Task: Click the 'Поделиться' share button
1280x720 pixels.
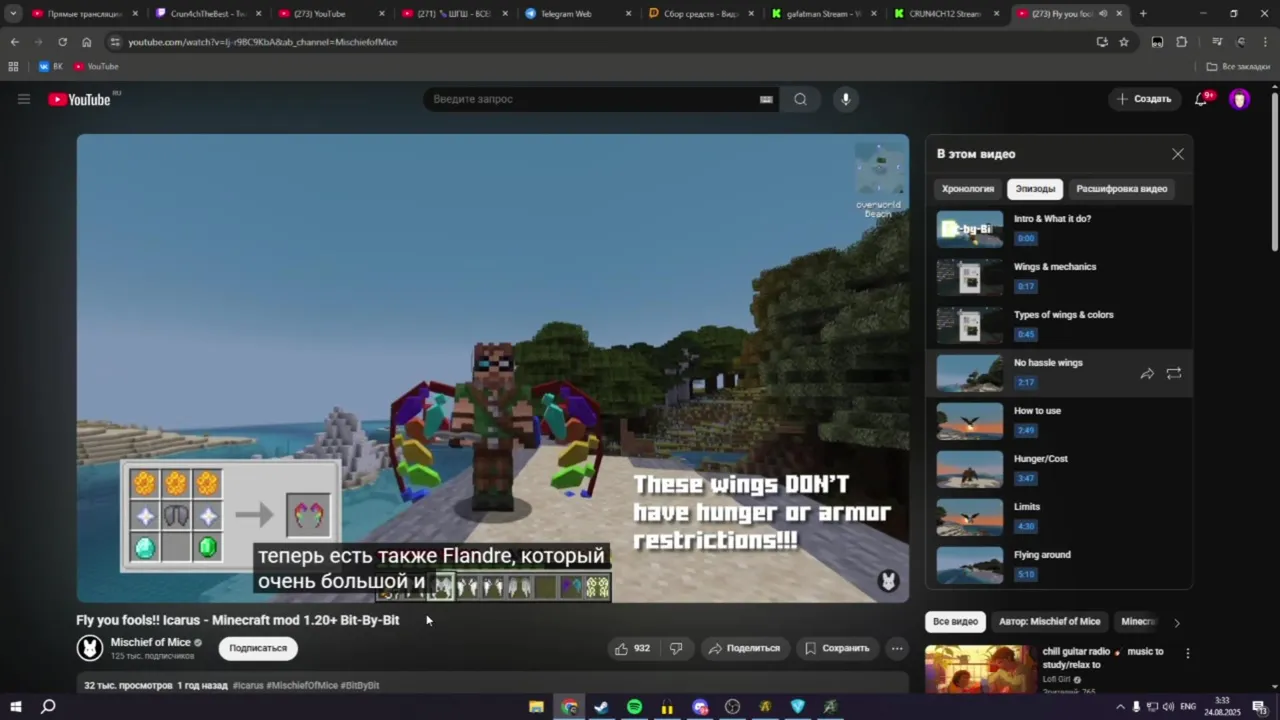Action: point(745,648)
